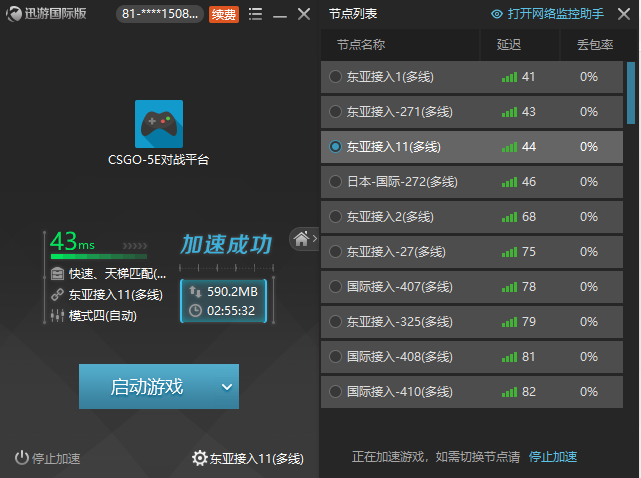This screenshot has width=641, height=478.
Task: Click 打开网络监控助手 link
Action: pos(556,14)
